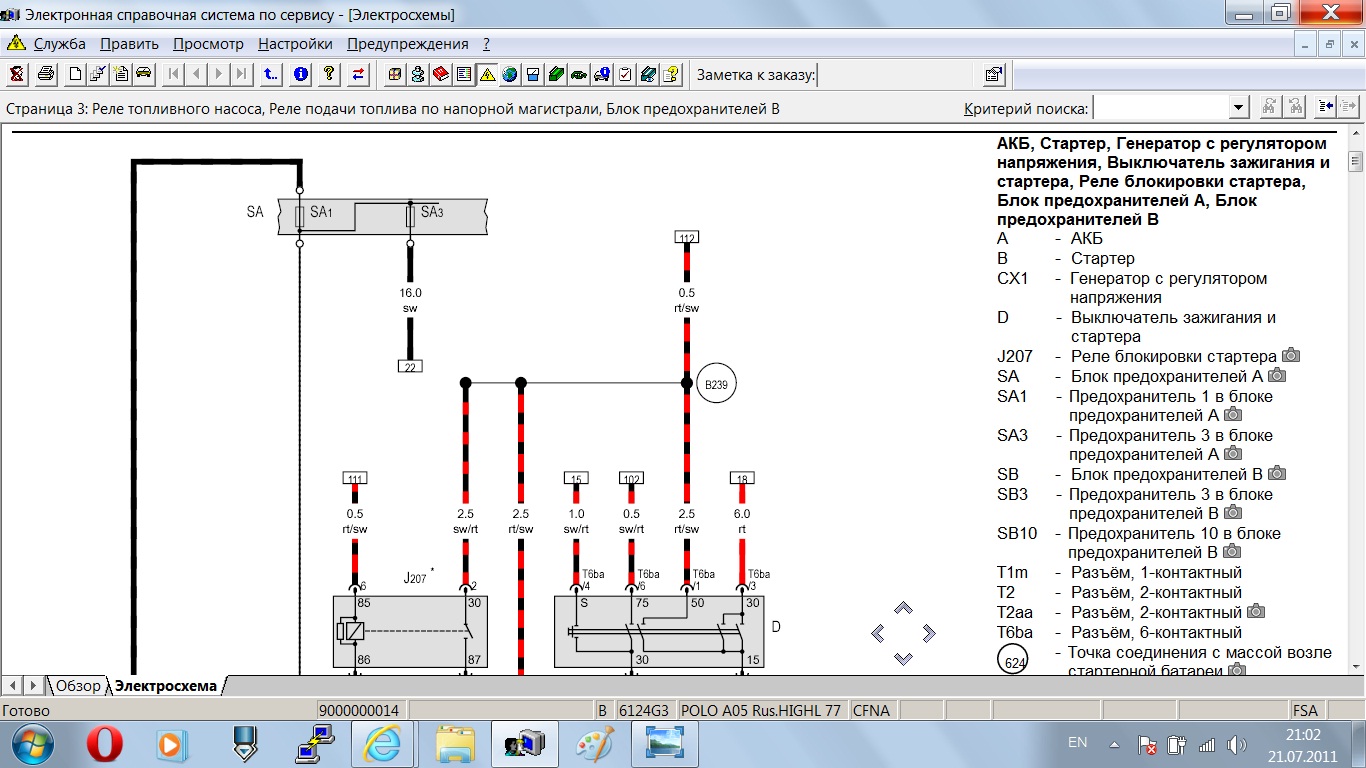Click the Заметка к заказу input field
The image size is (1366, 768).
tap(896, 74)
